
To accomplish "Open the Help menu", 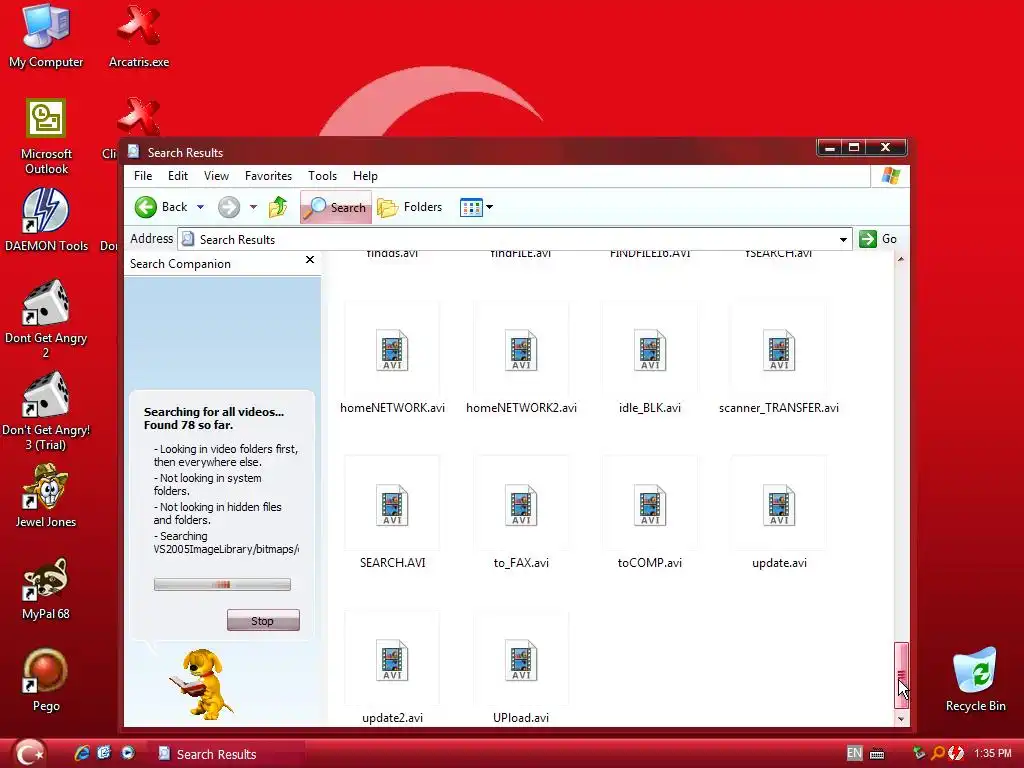I will (x=365, y=176).
